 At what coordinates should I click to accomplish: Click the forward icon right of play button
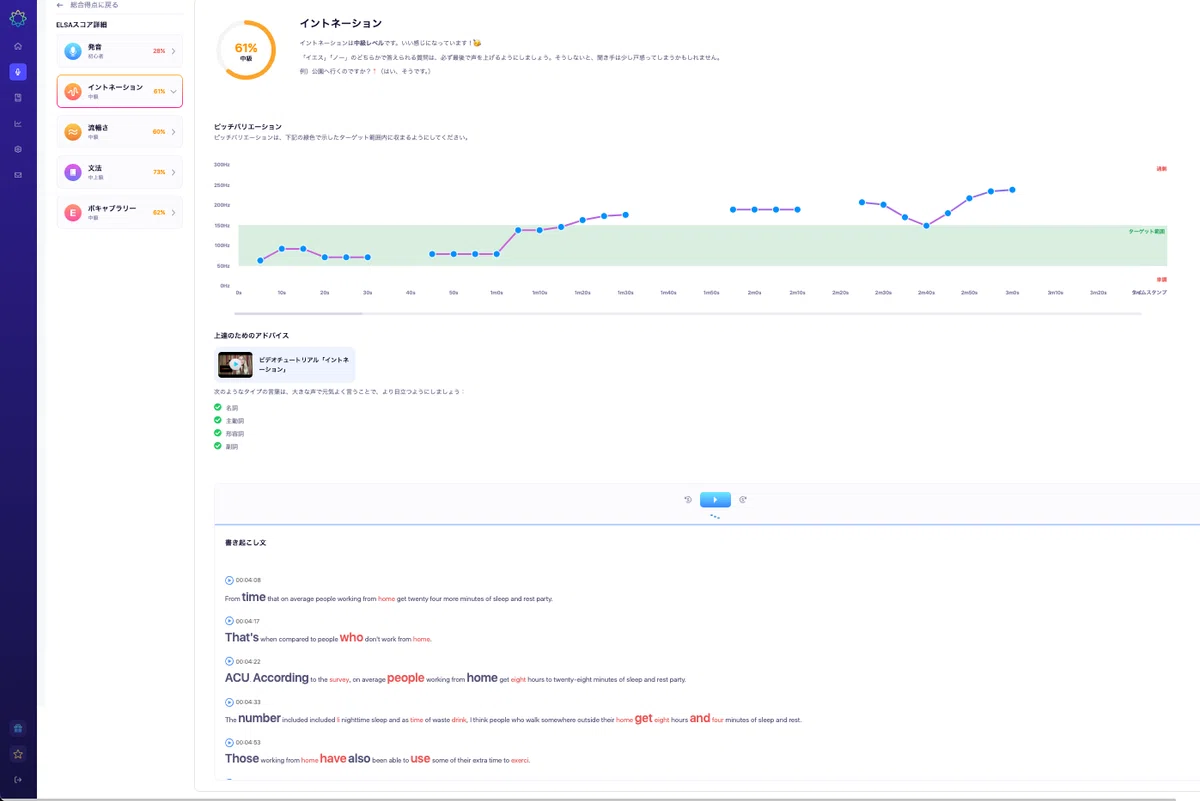(743, 500)
